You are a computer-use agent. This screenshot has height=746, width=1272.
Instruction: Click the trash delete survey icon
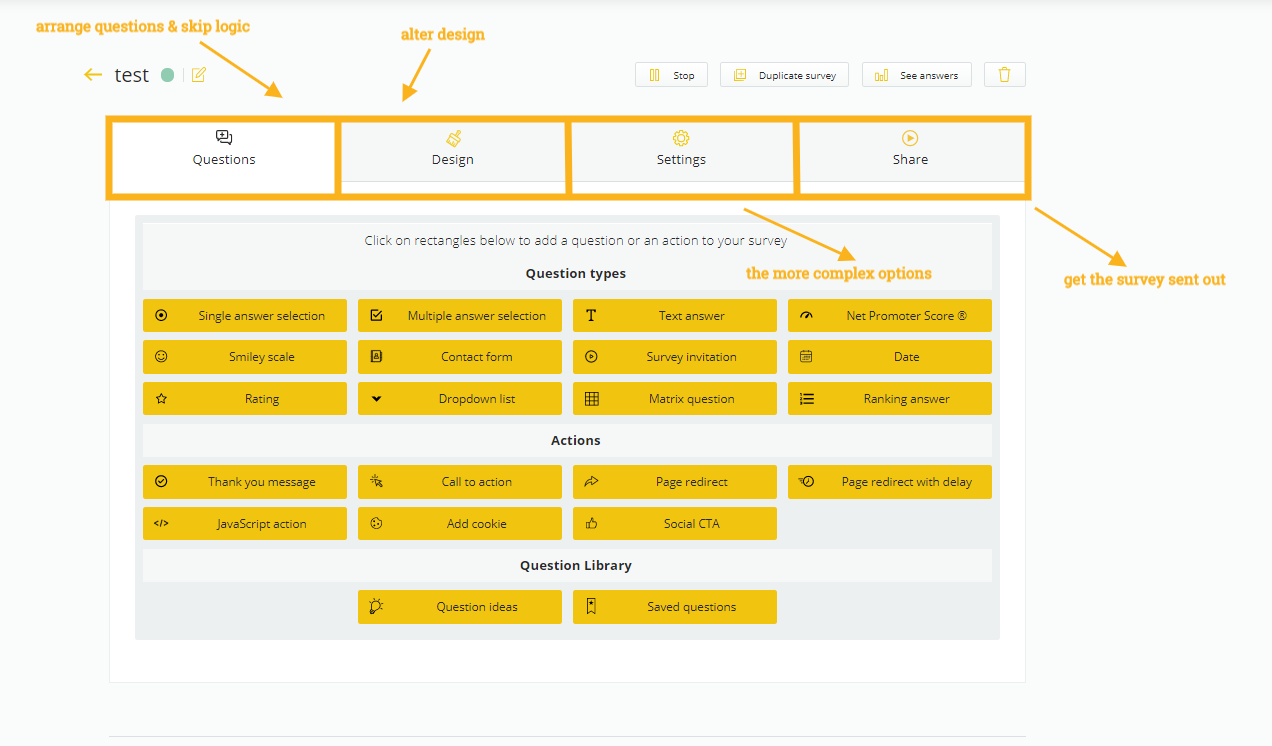(x=1005, y=75)
